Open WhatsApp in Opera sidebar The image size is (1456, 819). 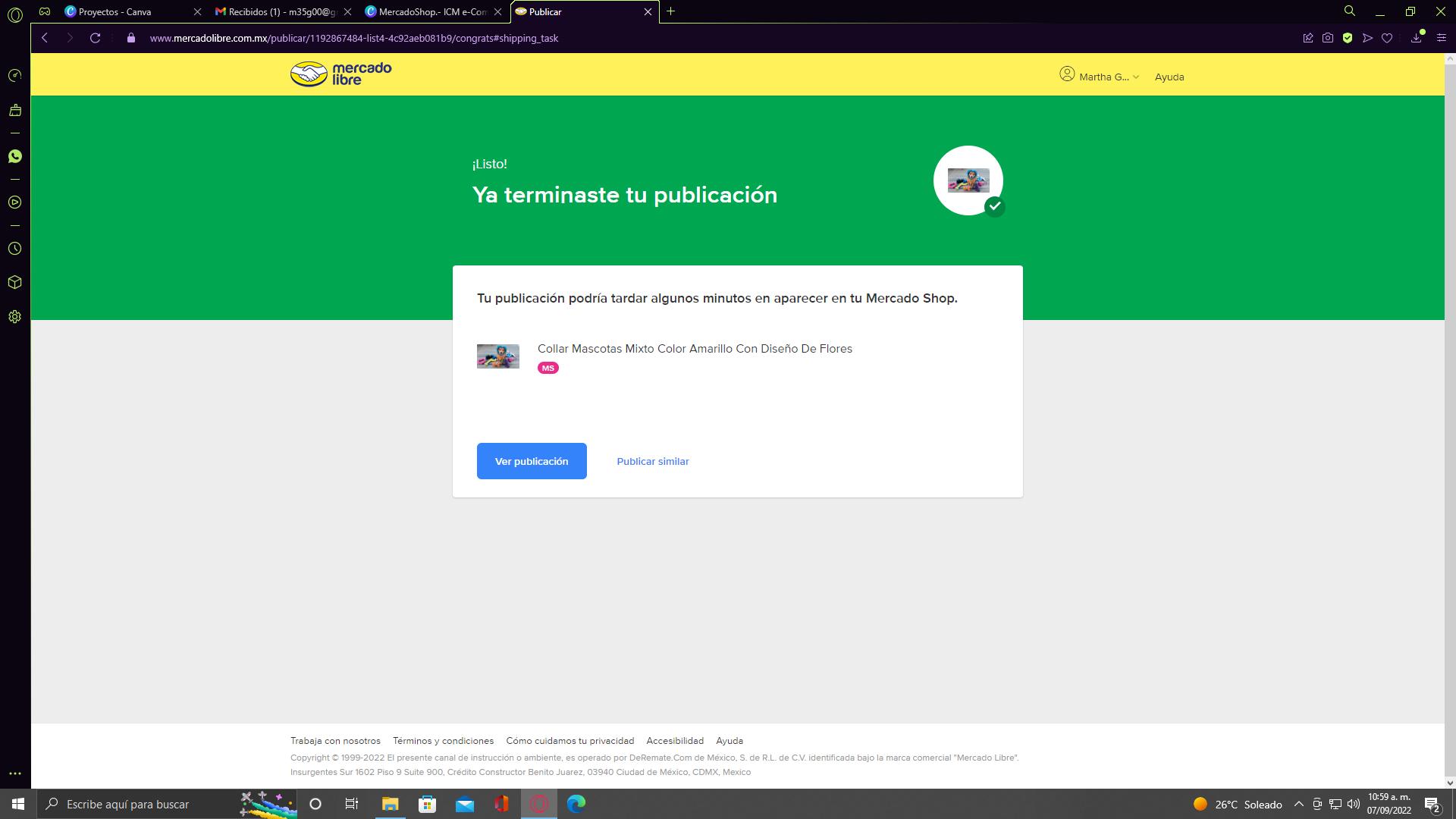pos(14,156)
